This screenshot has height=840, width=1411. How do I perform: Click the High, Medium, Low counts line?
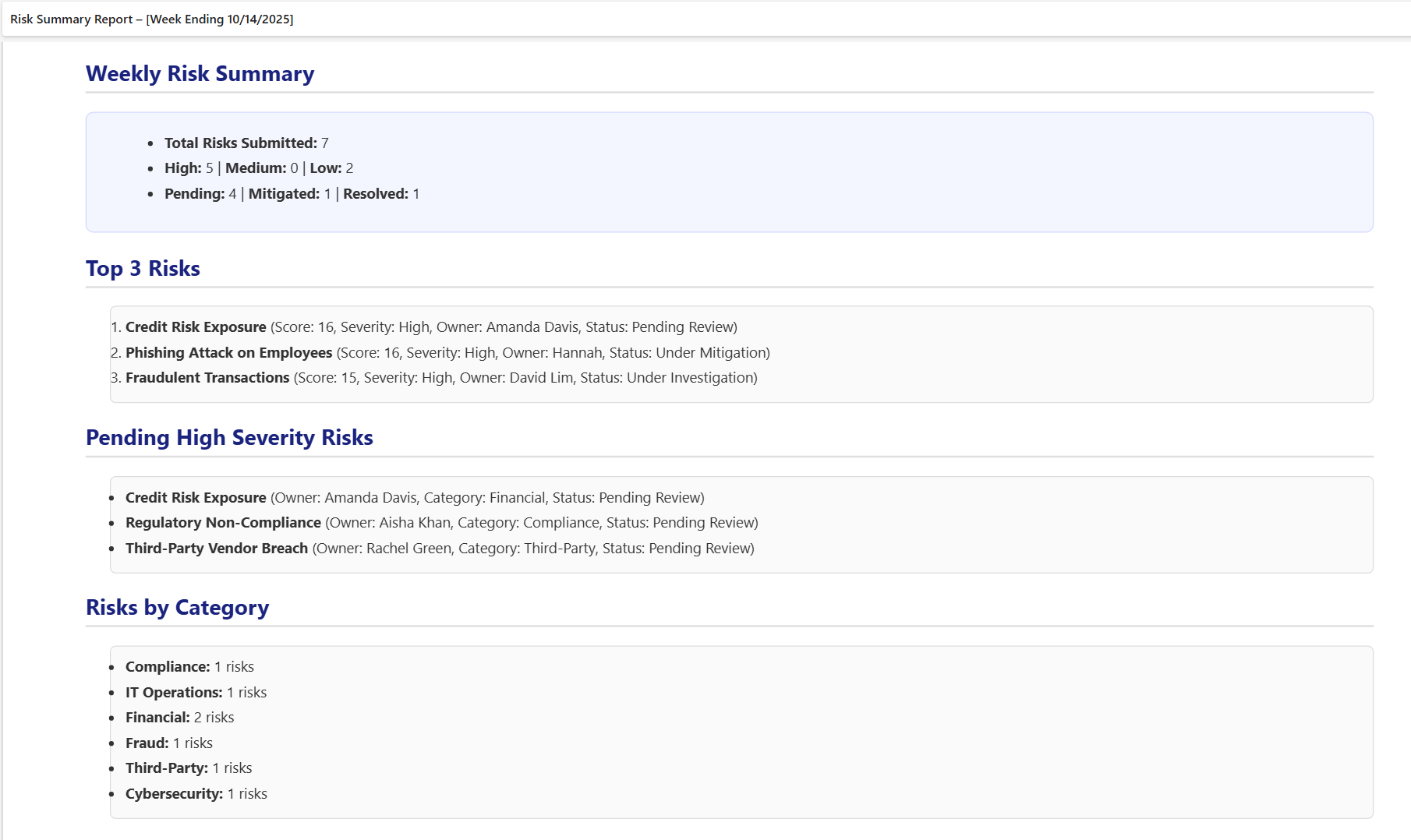pyautogui.click(x=259, y=168)
